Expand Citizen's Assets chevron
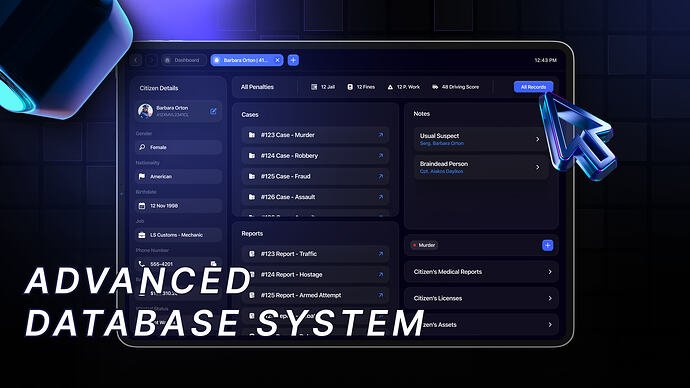Viewport: 690px width, 388px height. (550, 325)
